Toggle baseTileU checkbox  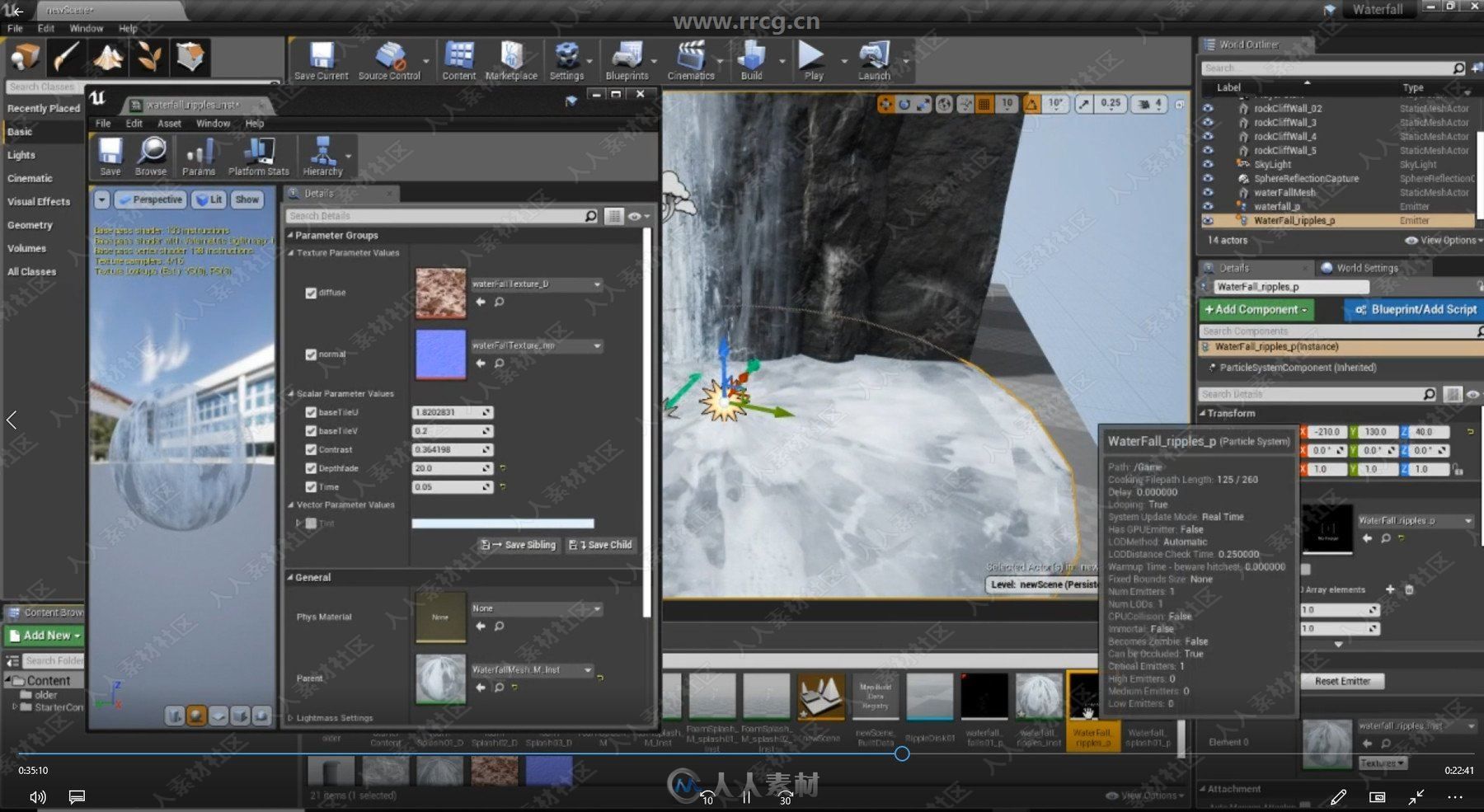coord(311,412)
